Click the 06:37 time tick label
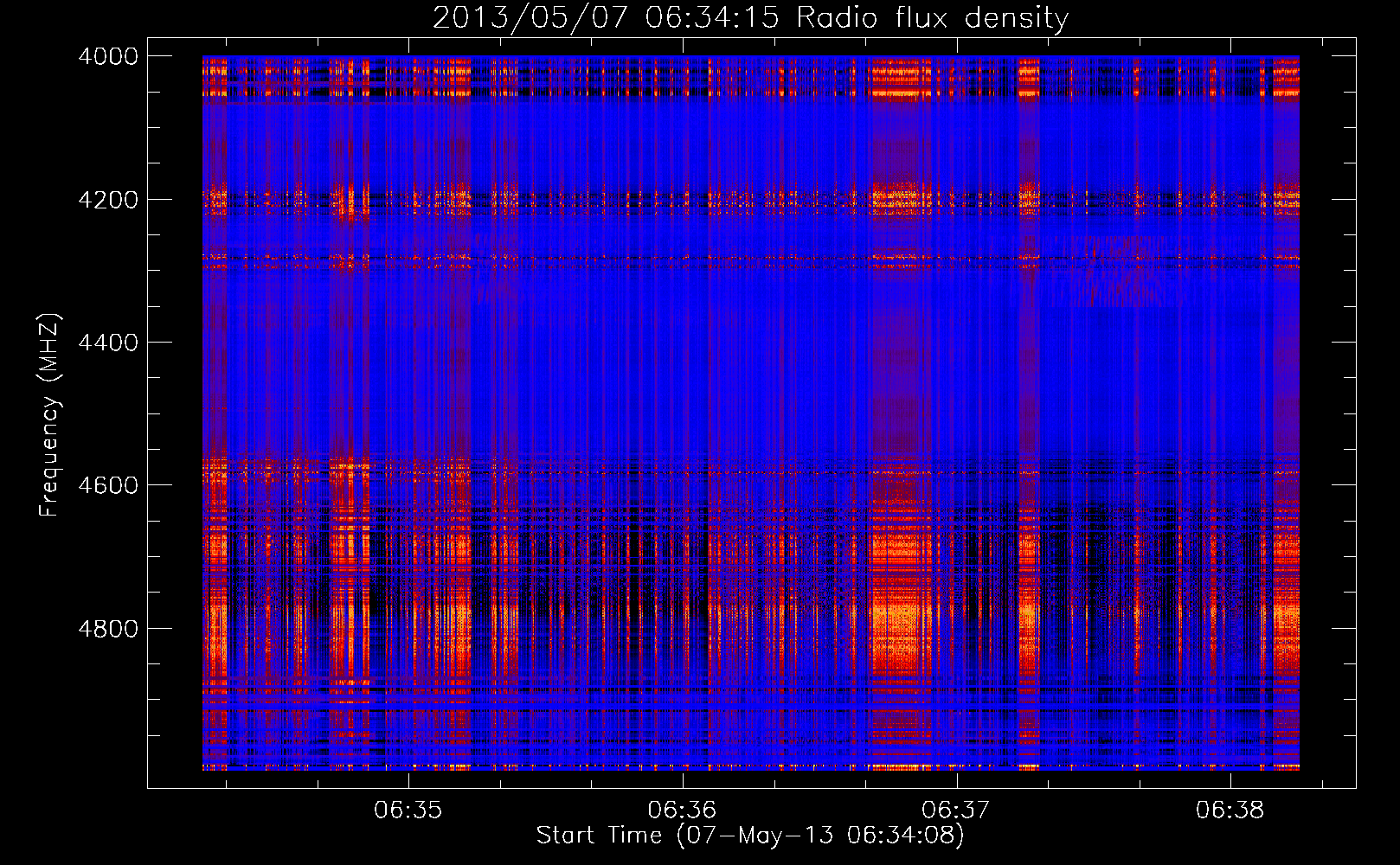Image resolution: width=1400 pixels, height=865 pixels. pos(956,811)
